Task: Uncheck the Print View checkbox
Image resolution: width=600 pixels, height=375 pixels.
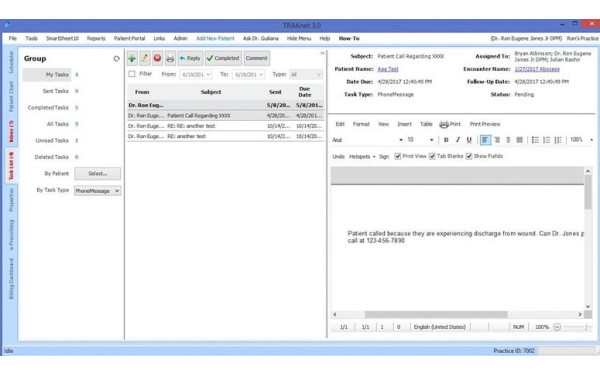Action: (x=398, y=156)
